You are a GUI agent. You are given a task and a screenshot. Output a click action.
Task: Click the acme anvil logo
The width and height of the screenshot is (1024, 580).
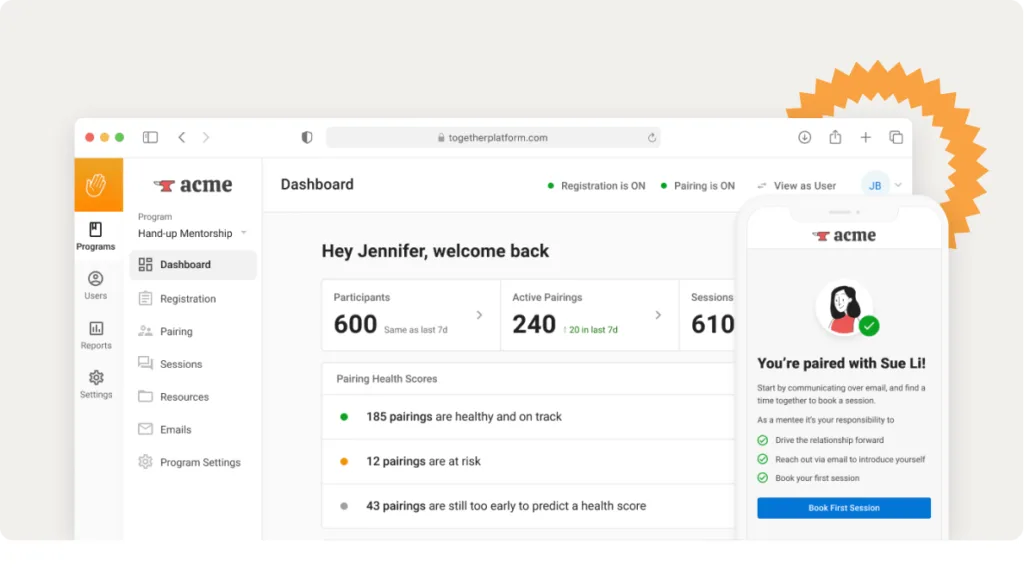point(193,184)
